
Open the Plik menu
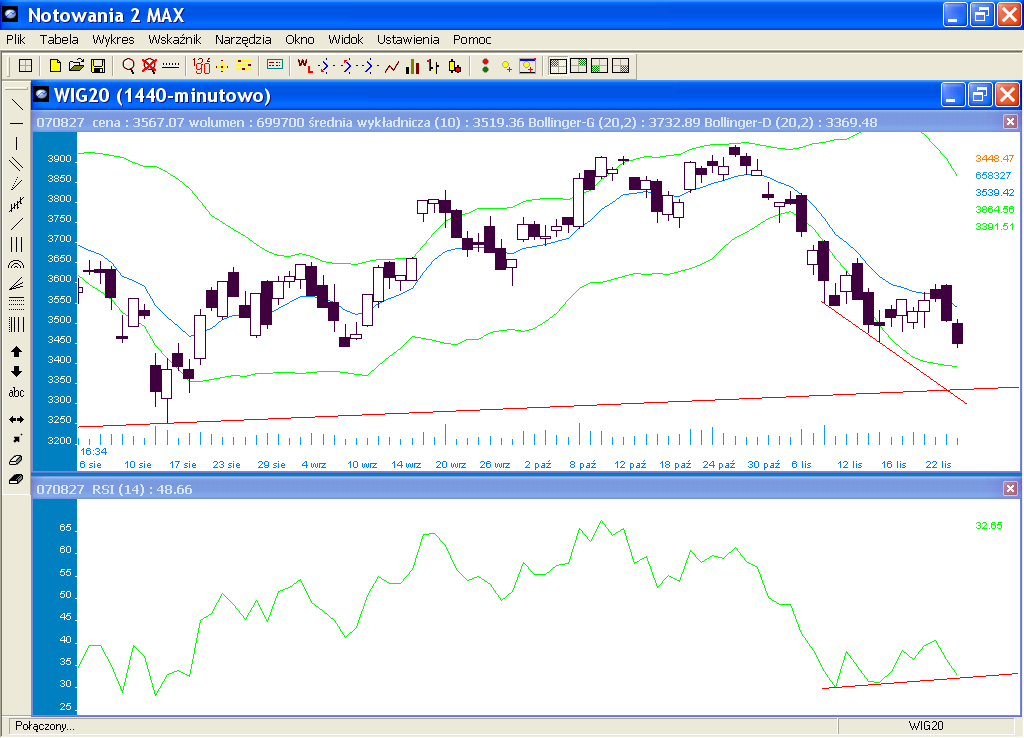click(16, 40)
